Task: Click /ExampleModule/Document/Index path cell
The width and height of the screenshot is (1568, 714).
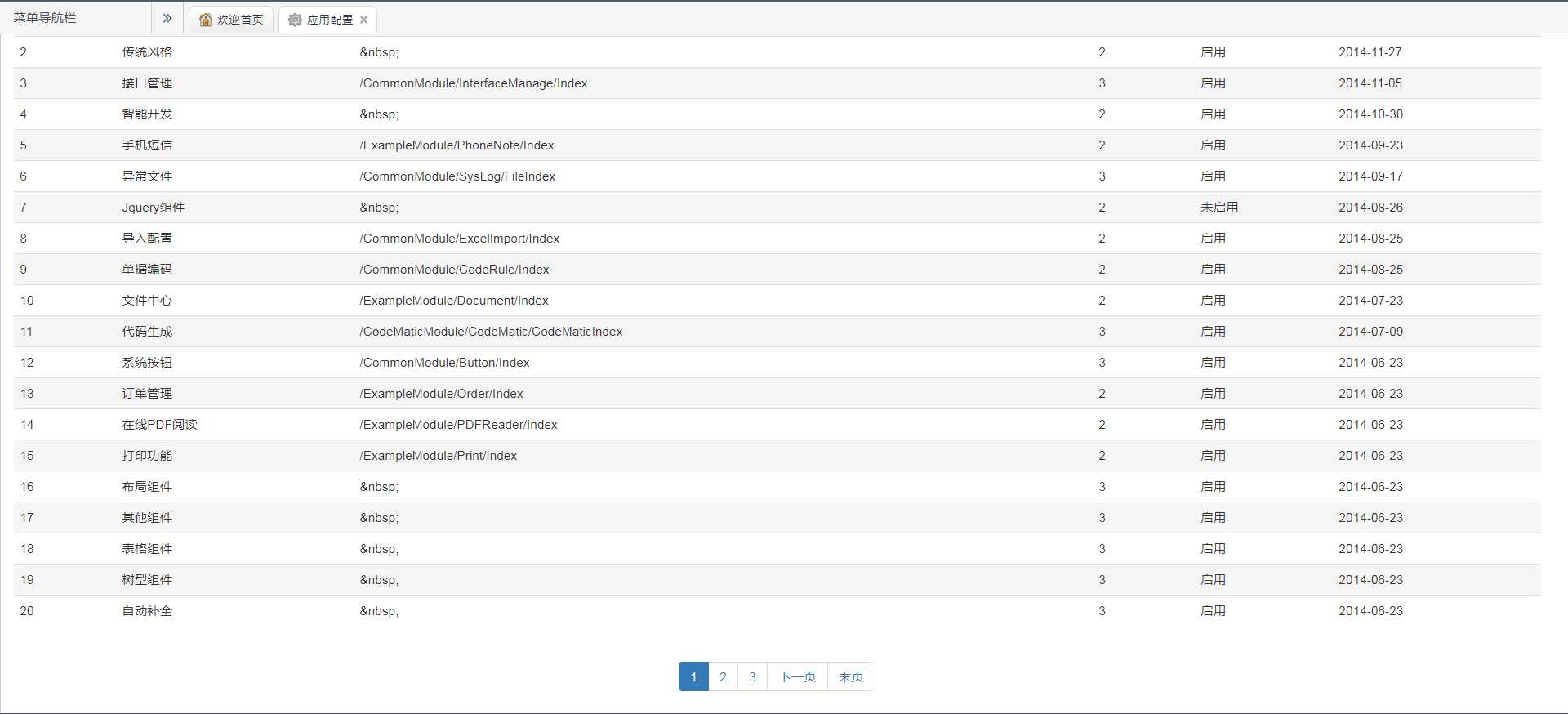Action: (x=454, y=301)
